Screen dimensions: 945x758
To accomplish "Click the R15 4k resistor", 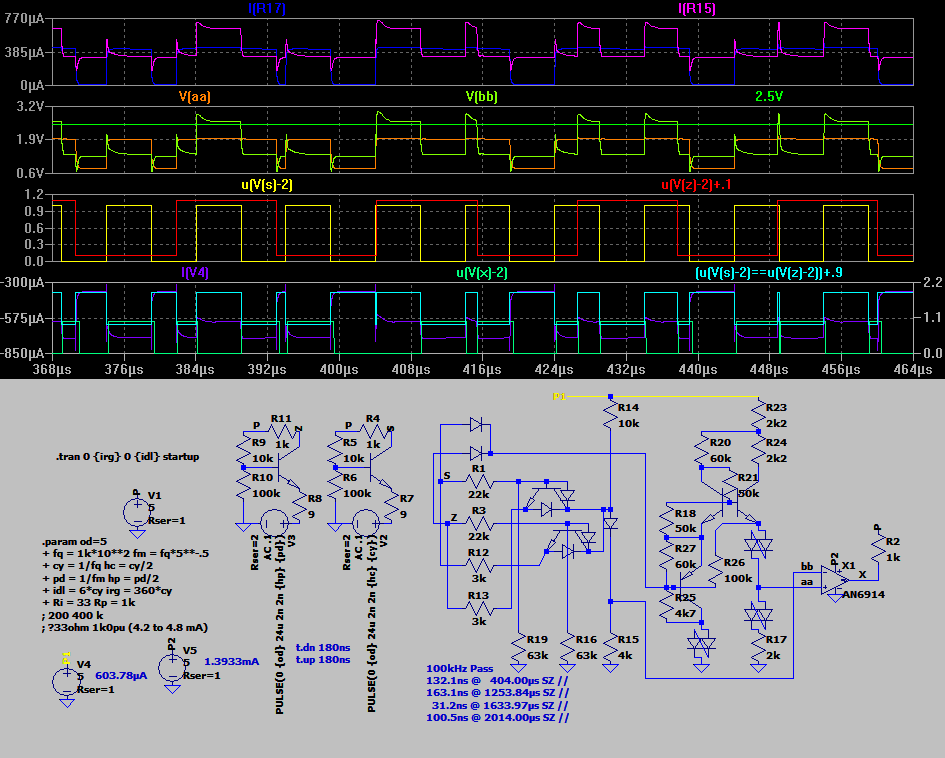I will (x=609, y=648).
